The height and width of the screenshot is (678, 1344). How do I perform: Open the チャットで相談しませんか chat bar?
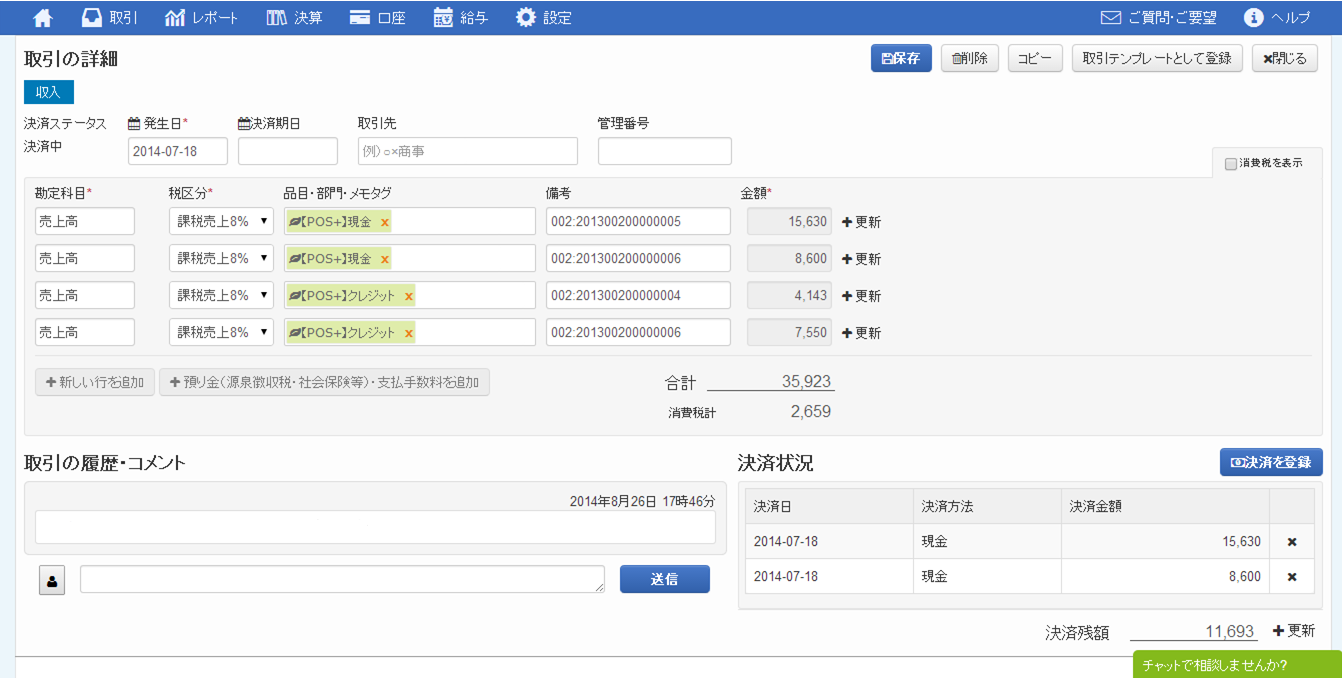click(x=1237, y=665)
